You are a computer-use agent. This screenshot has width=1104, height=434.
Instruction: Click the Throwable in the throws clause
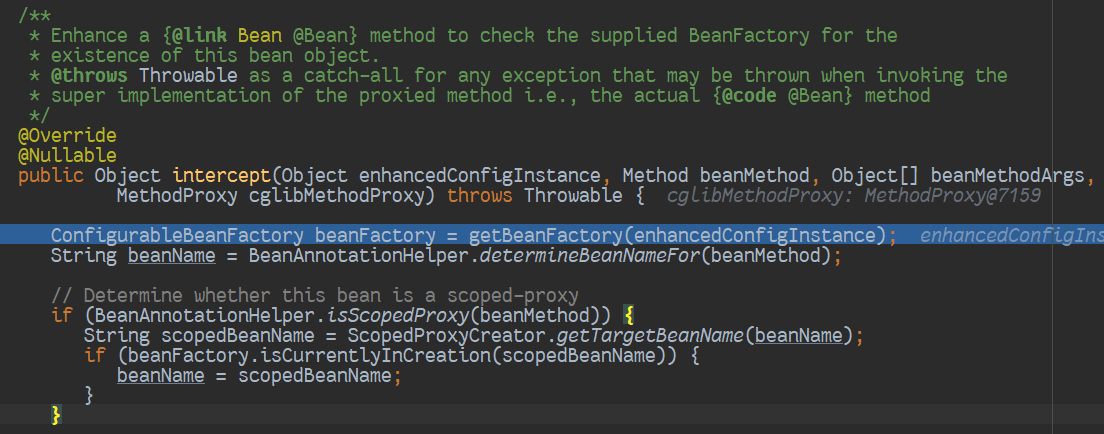coord(572,196)
